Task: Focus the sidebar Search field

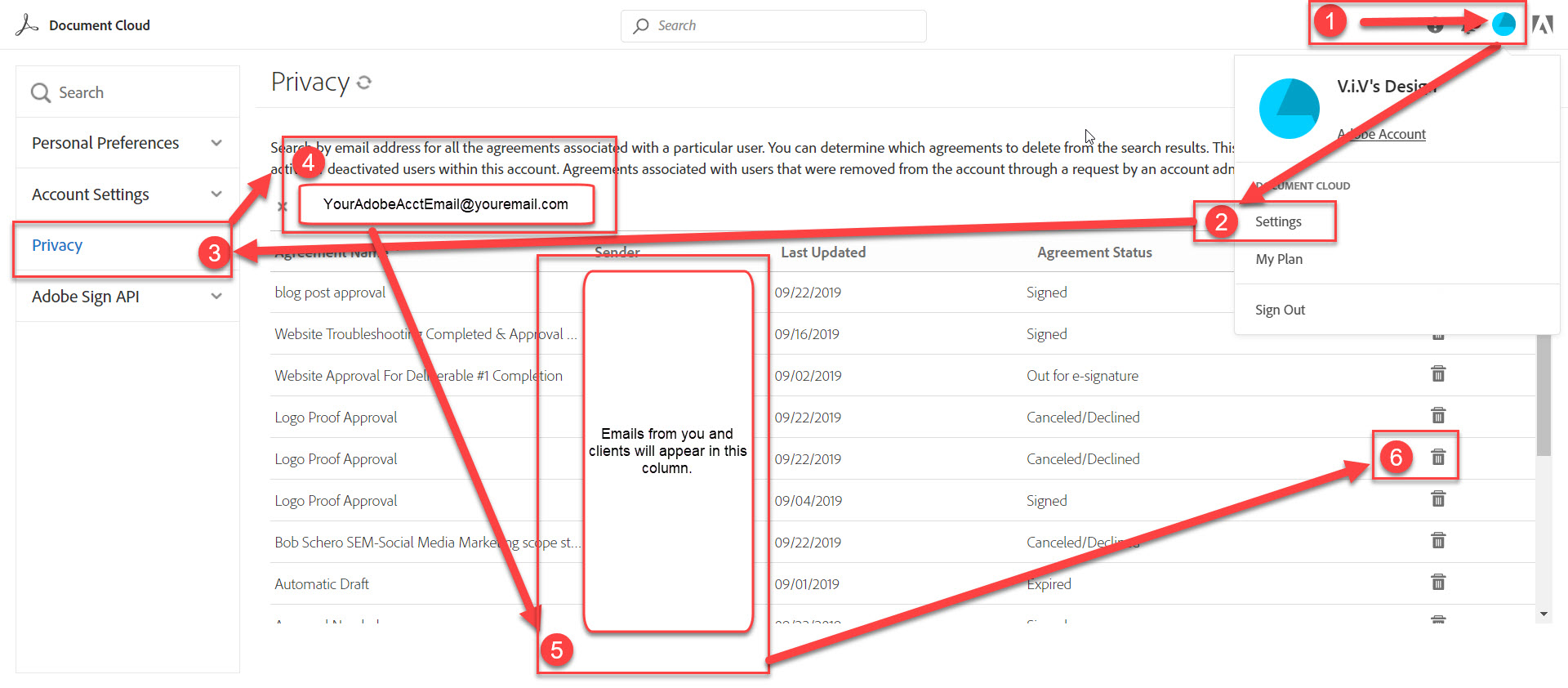Action: click(x=127, y=92)
